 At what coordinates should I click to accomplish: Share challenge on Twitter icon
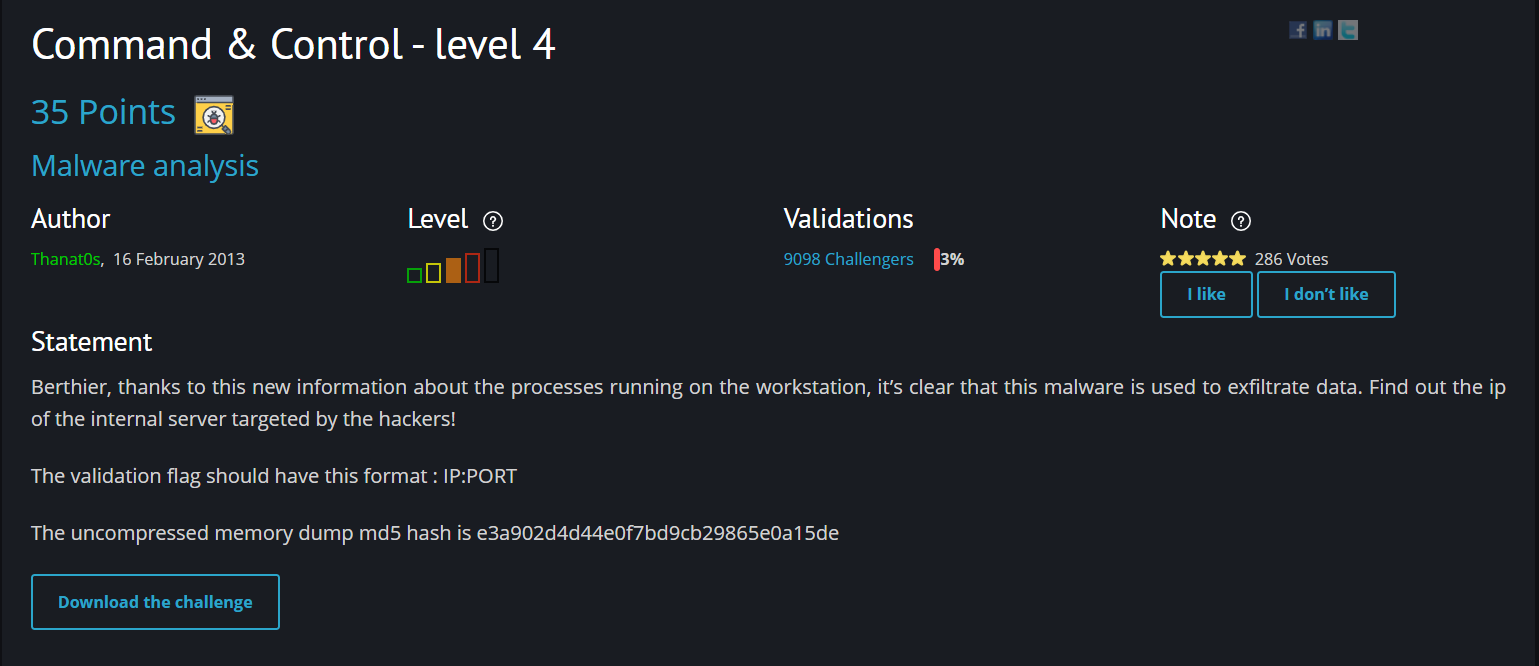(1348, 30)
